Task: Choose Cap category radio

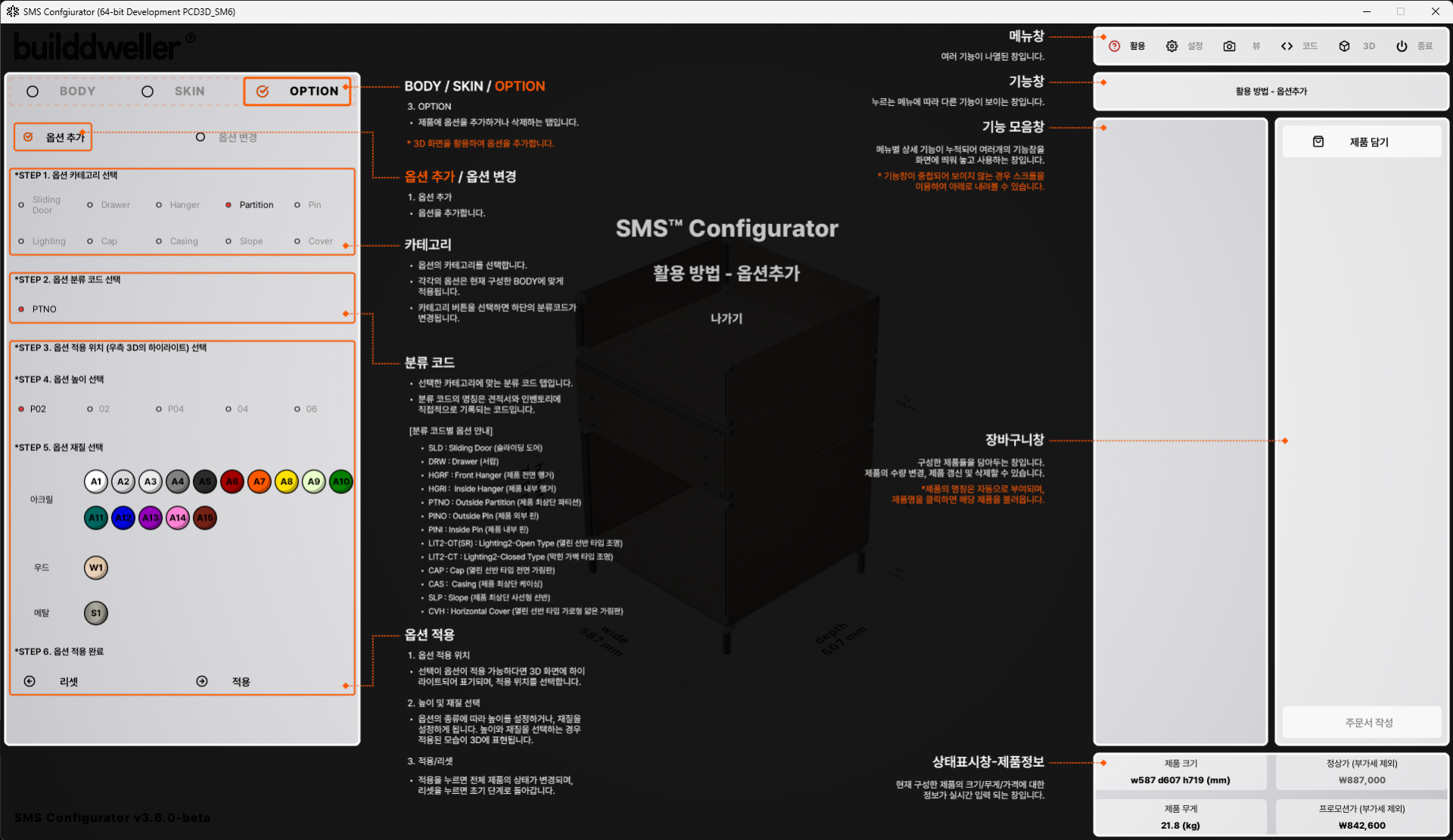Action: [90, 241]
